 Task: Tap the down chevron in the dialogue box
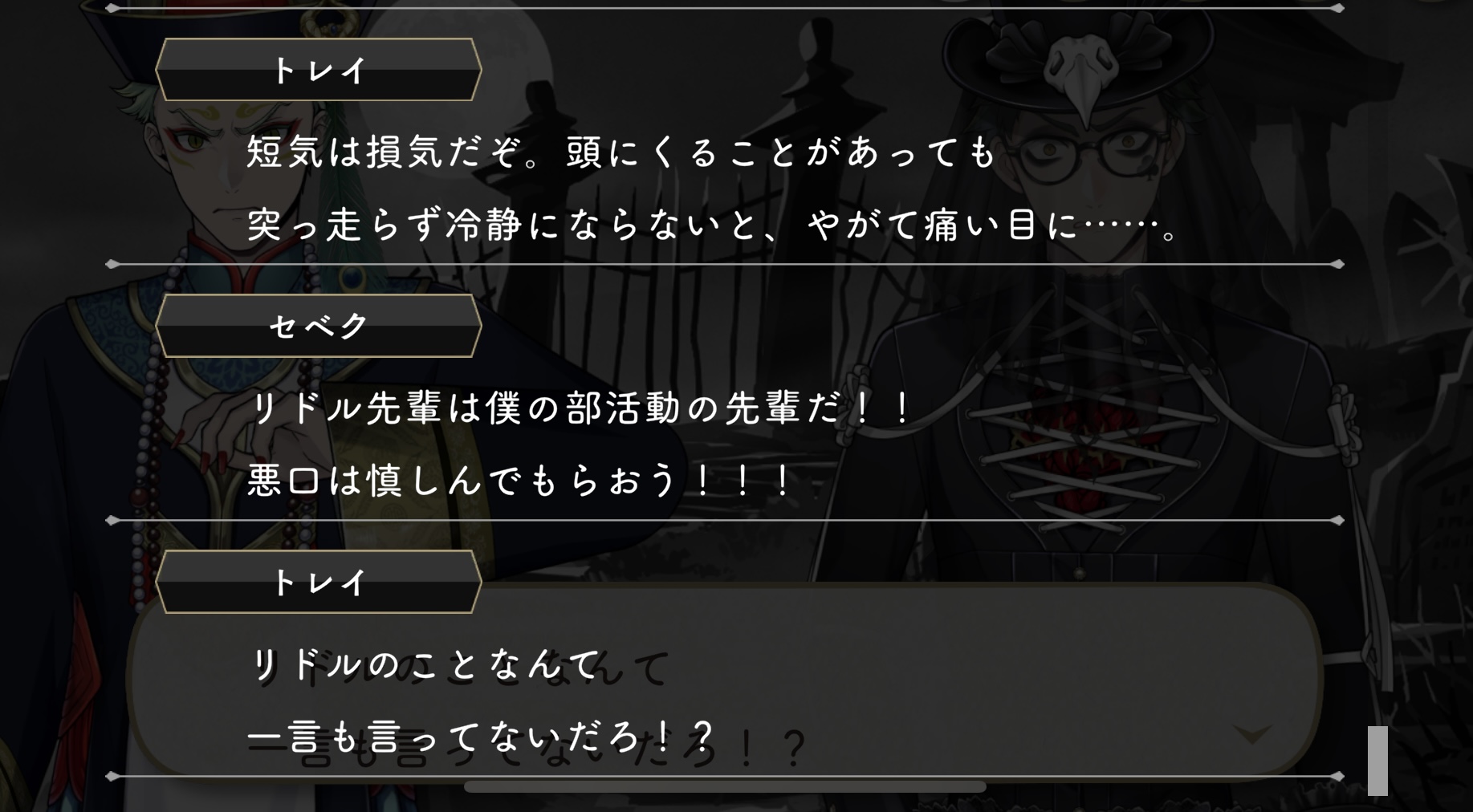1252,733
